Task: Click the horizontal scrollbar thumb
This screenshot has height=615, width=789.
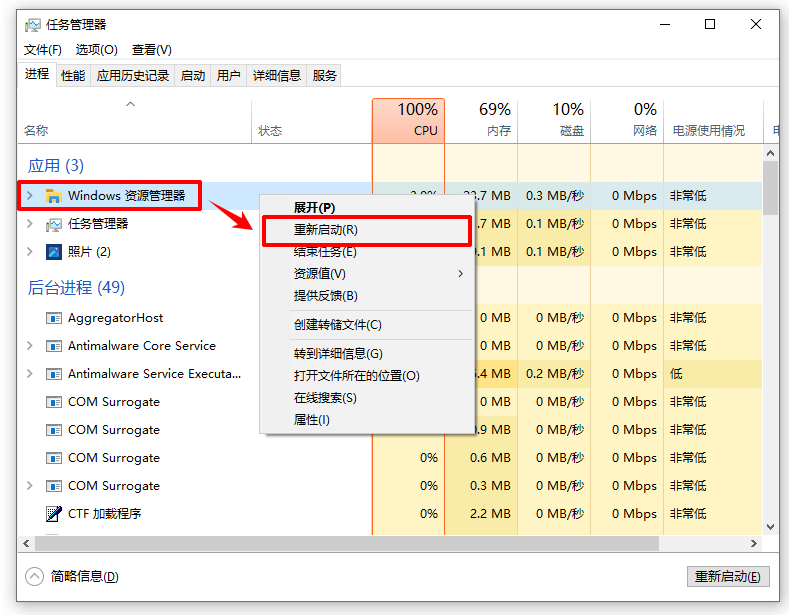Action: [347, 544]
